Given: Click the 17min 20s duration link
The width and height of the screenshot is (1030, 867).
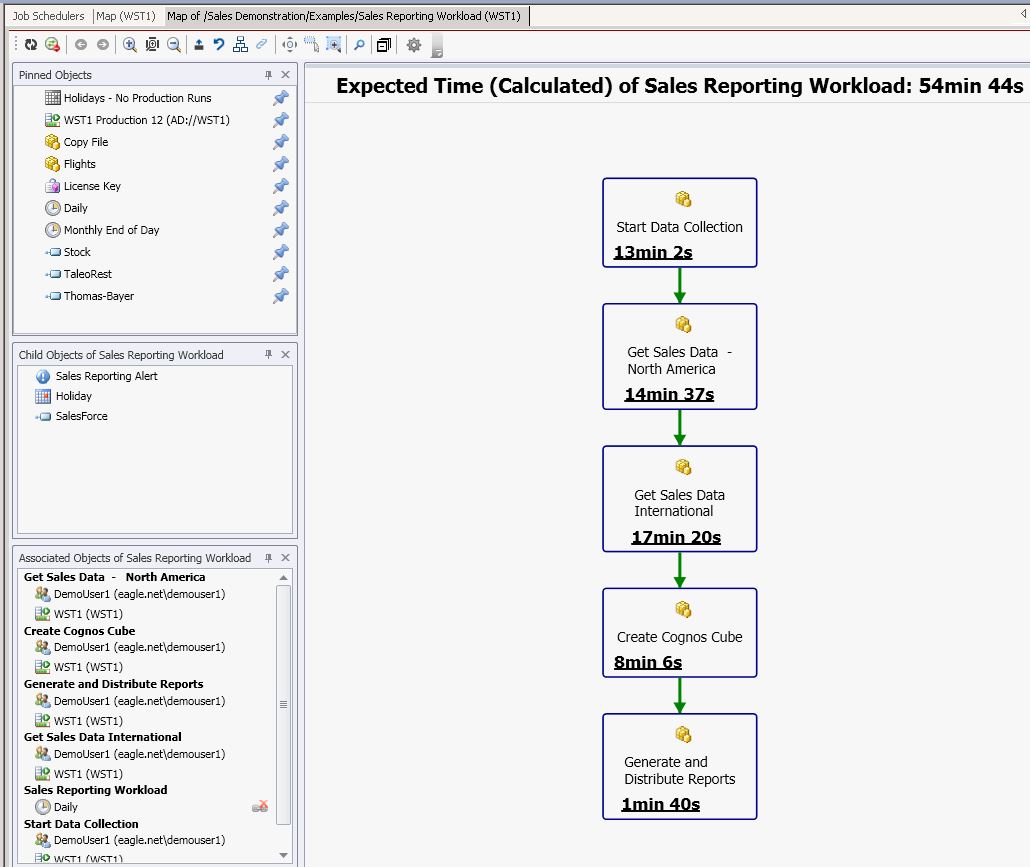Looking at the screenshot, I should (676, 537).
